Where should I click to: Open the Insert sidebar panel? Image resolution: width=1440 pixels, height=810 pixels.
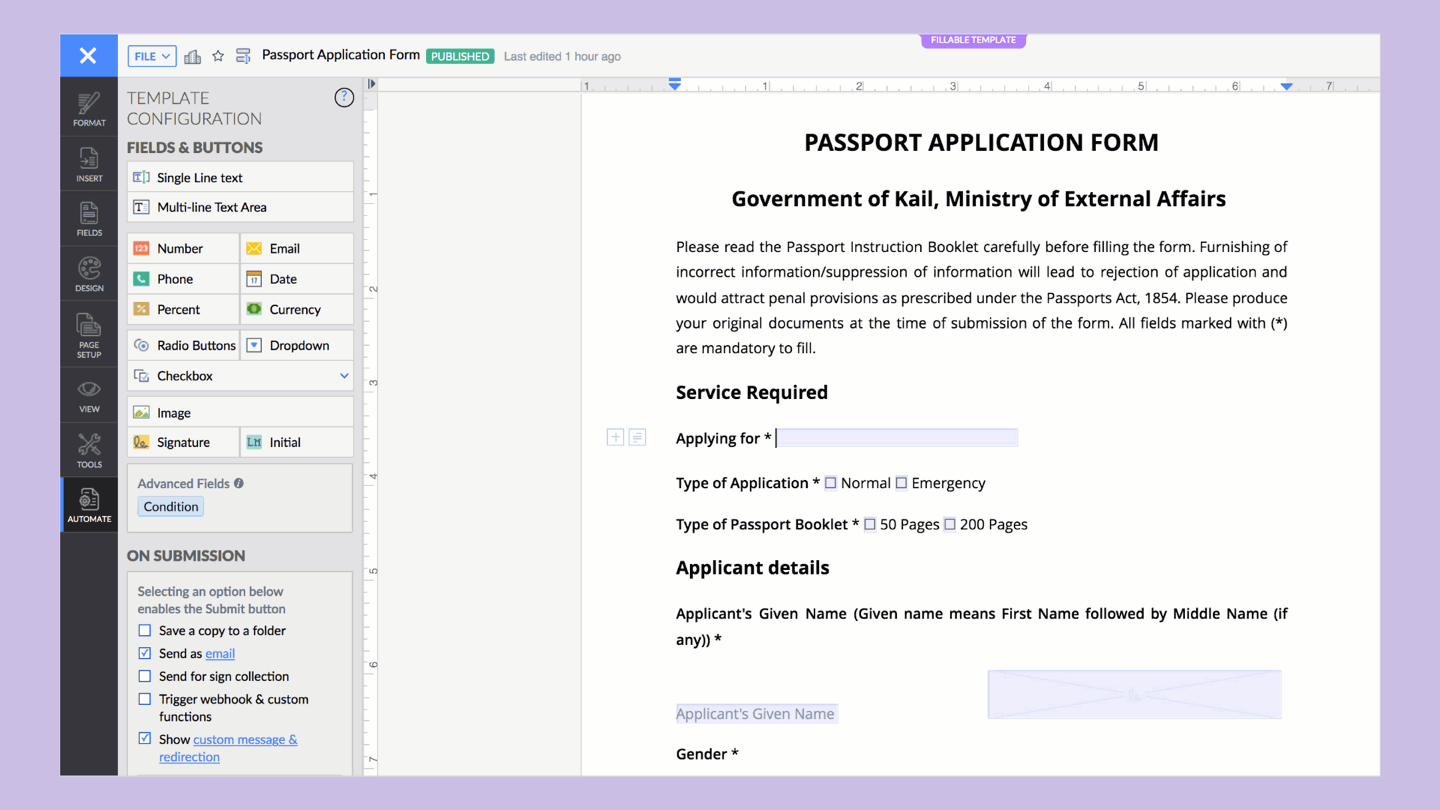click(89, 164)
